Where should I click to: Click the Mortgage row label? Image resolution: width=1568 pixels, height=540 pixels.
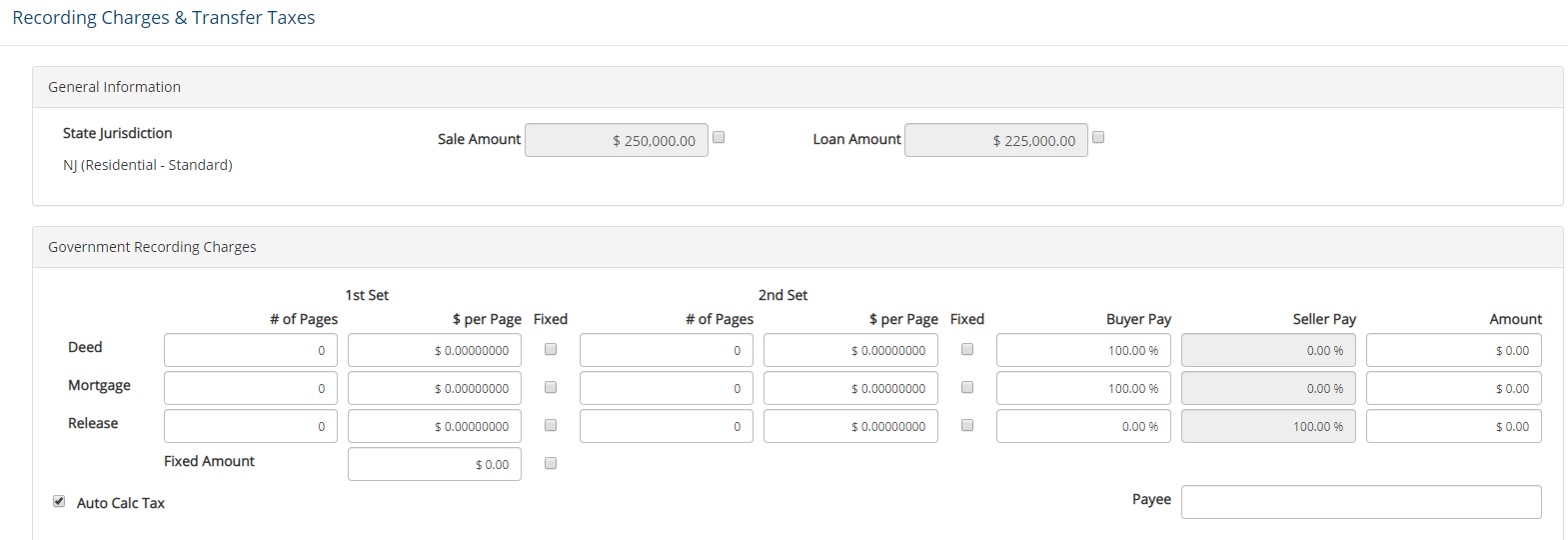pos(99,385)
